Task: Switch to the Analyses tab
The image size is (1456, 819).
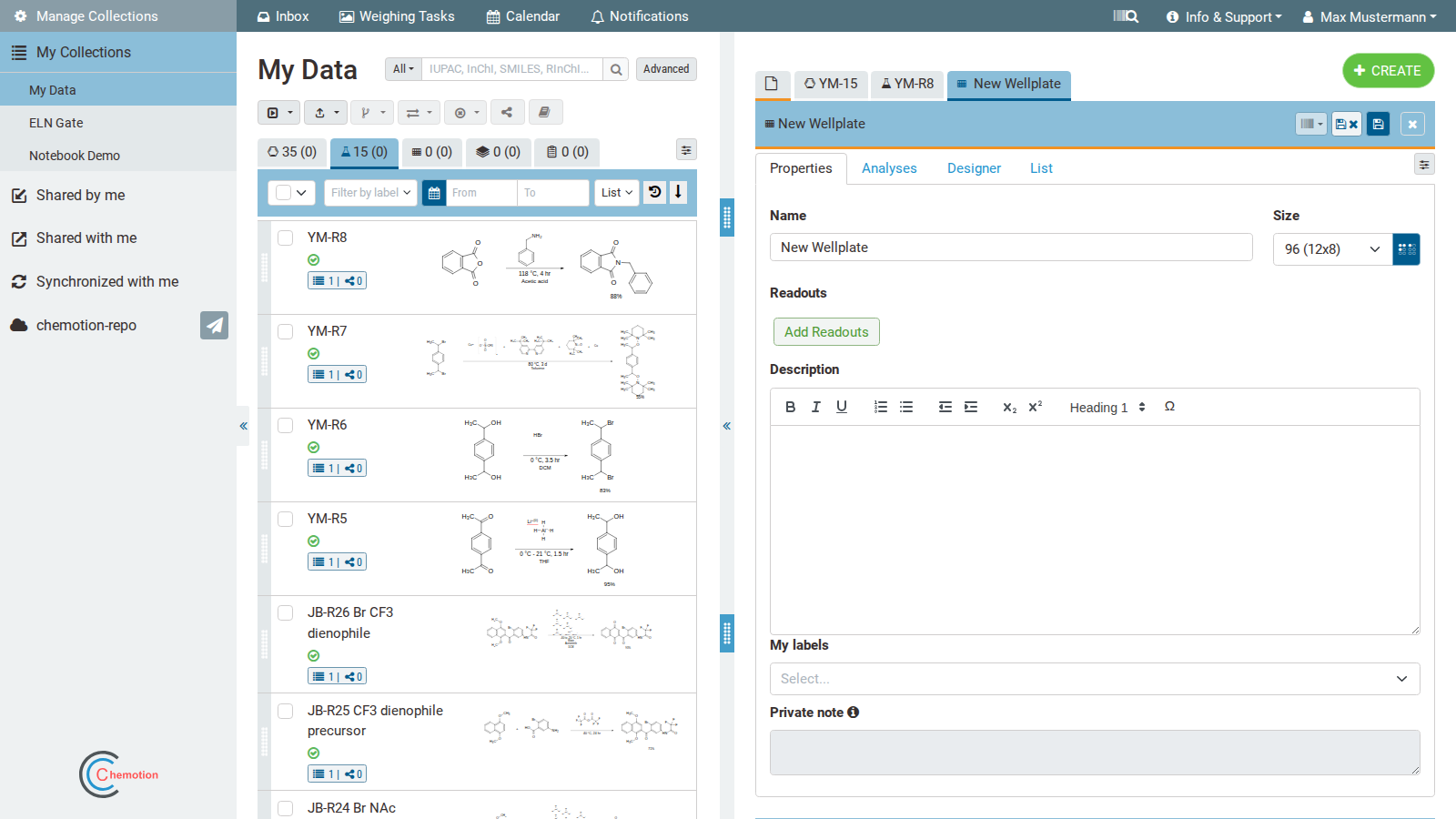Action: click(889, 168)
